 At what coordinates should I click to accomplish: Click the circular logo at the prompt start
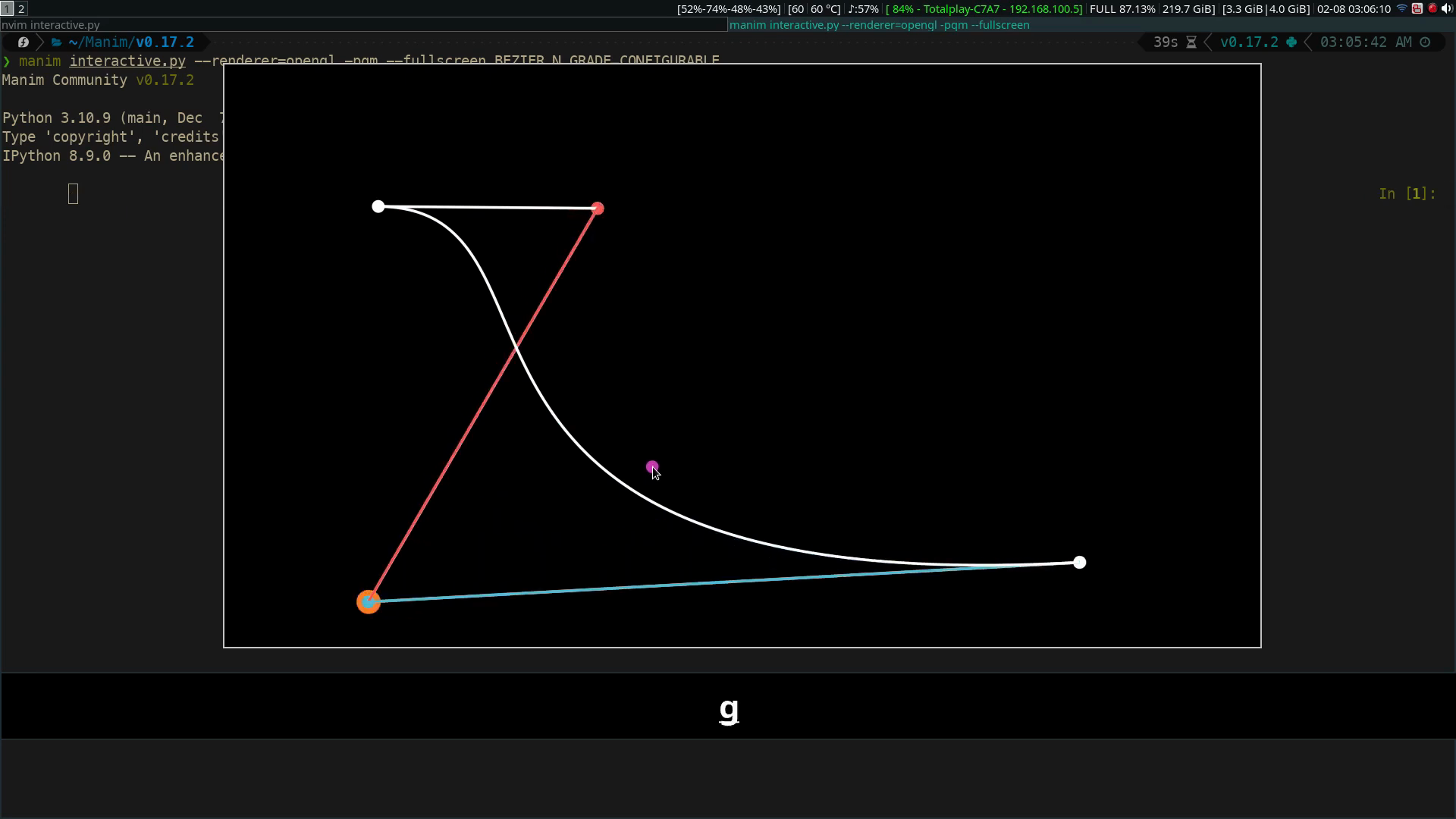[x=23, y=42]
